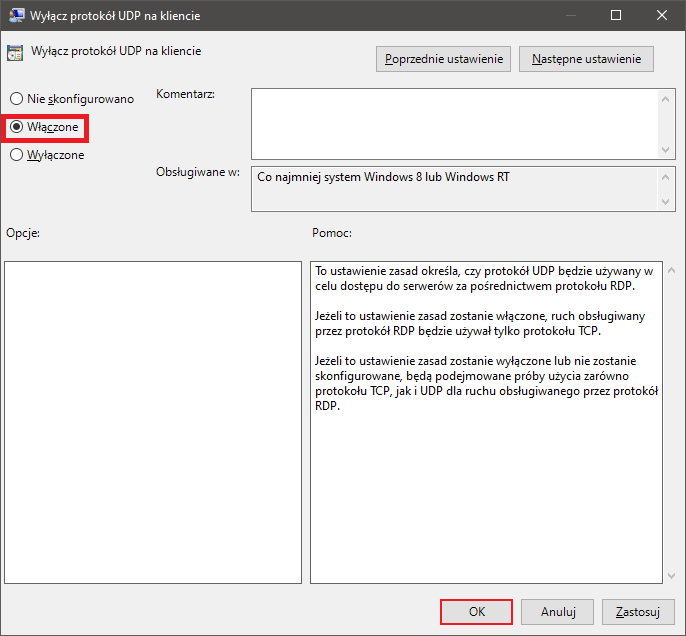Click the 'Co najmniej system Windows 8' text
This screenshot has width=686, height=636.
383,177
